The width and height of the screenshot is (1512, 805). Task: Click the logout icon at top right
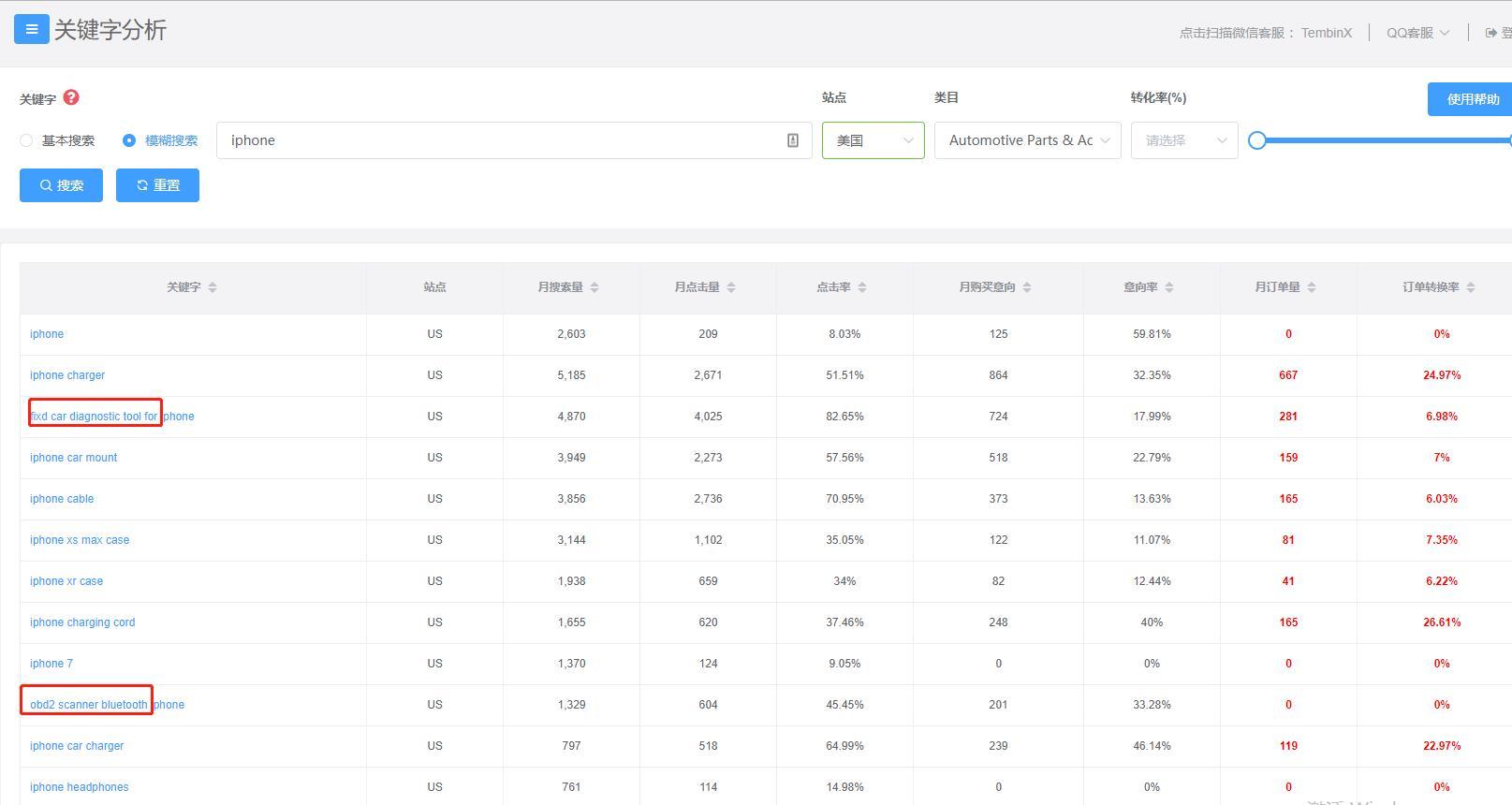(x=1491, y=33)
